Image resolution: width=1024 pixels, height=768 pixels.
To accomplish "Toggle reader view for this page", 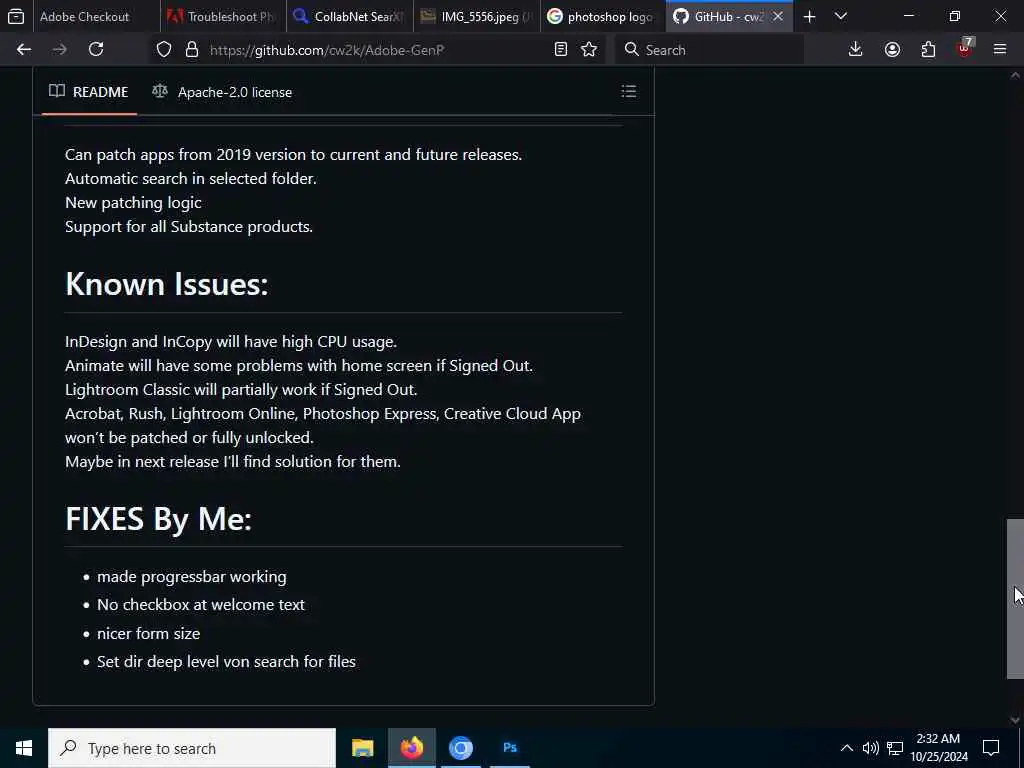I will [x=560, y=50].
